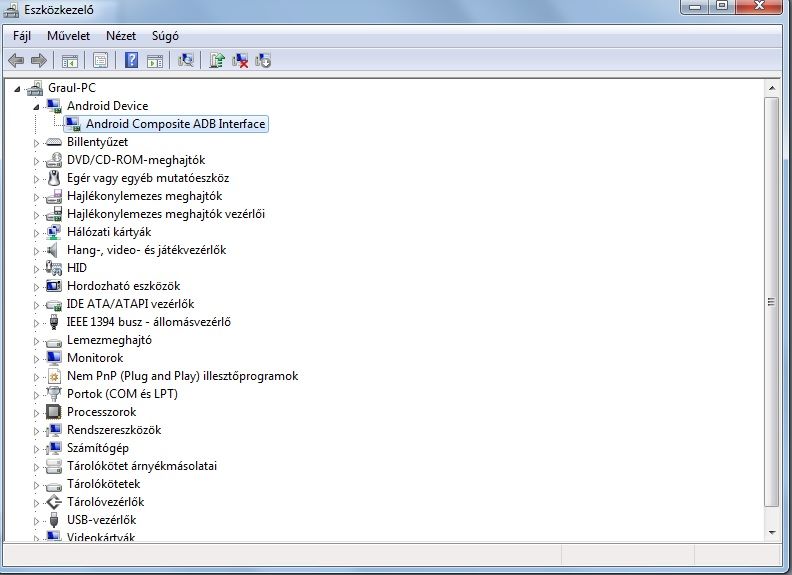
Task: Scan for hardware changes toolbar icon
Action: click(x=185, y=61)
